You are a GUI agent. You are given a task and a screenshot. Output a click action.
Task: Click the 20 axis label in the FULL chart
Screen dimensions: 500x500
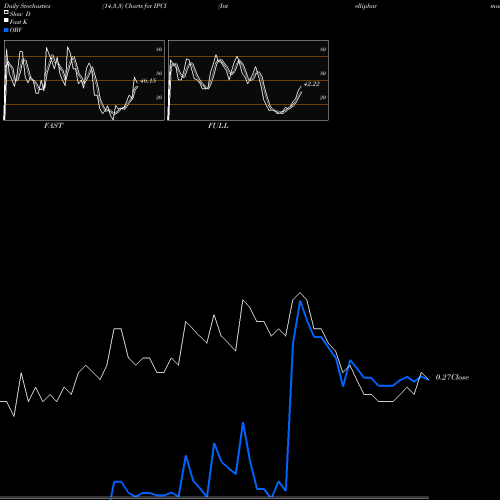click(x=323, y=97)
